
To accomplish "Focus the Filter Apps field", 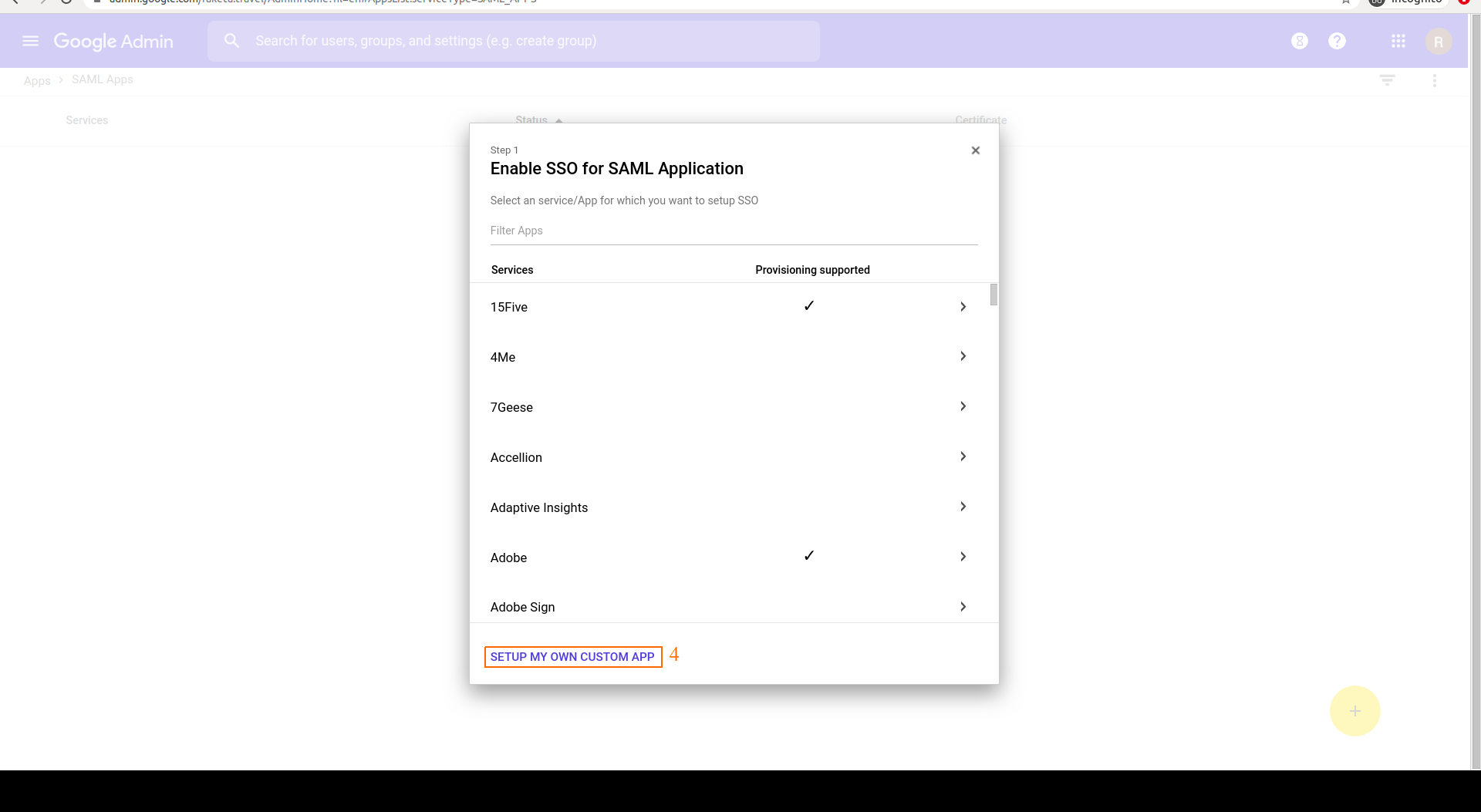I will (734, 231).
